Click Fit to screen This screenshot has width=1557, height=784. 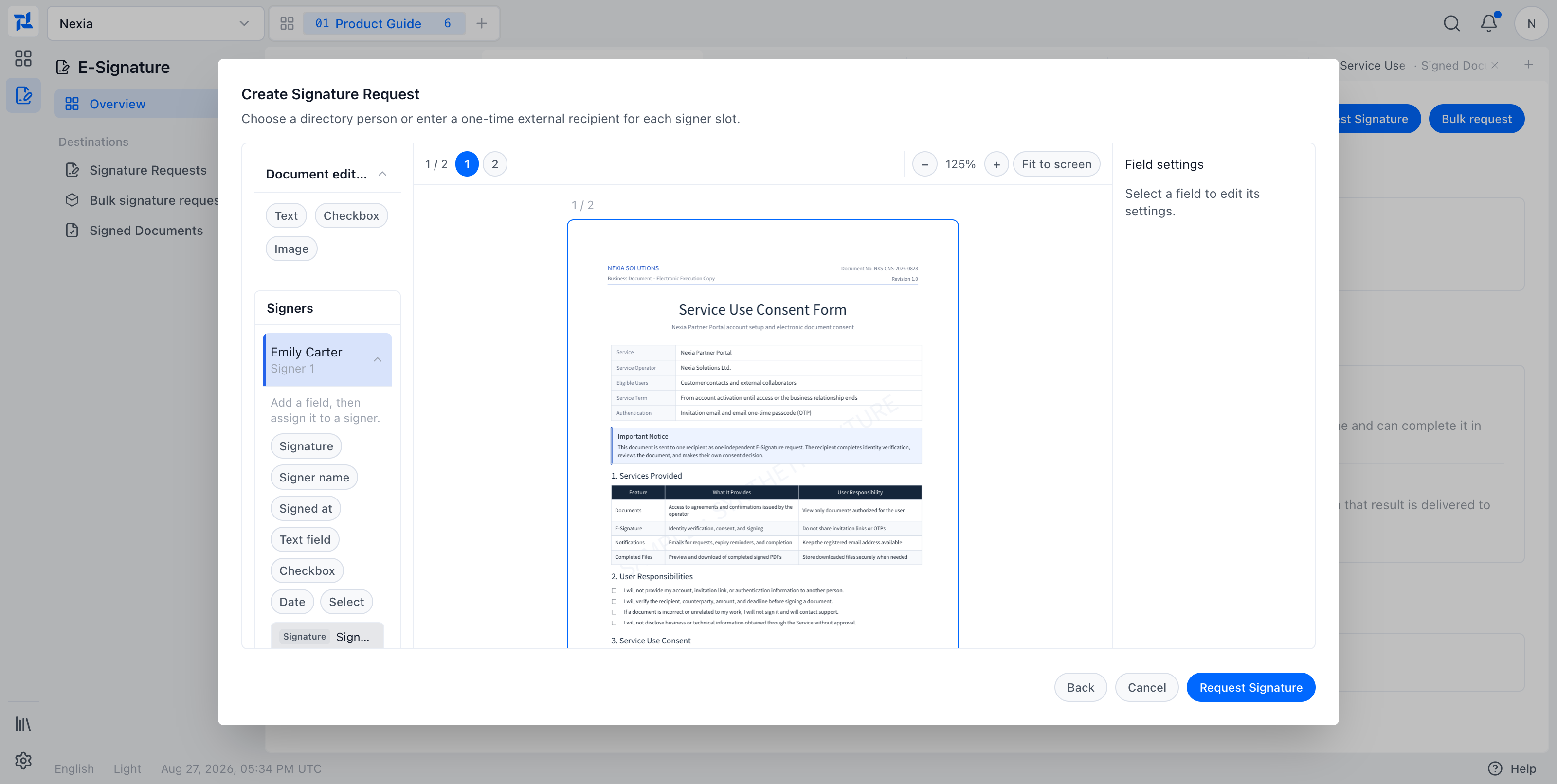1056,164
